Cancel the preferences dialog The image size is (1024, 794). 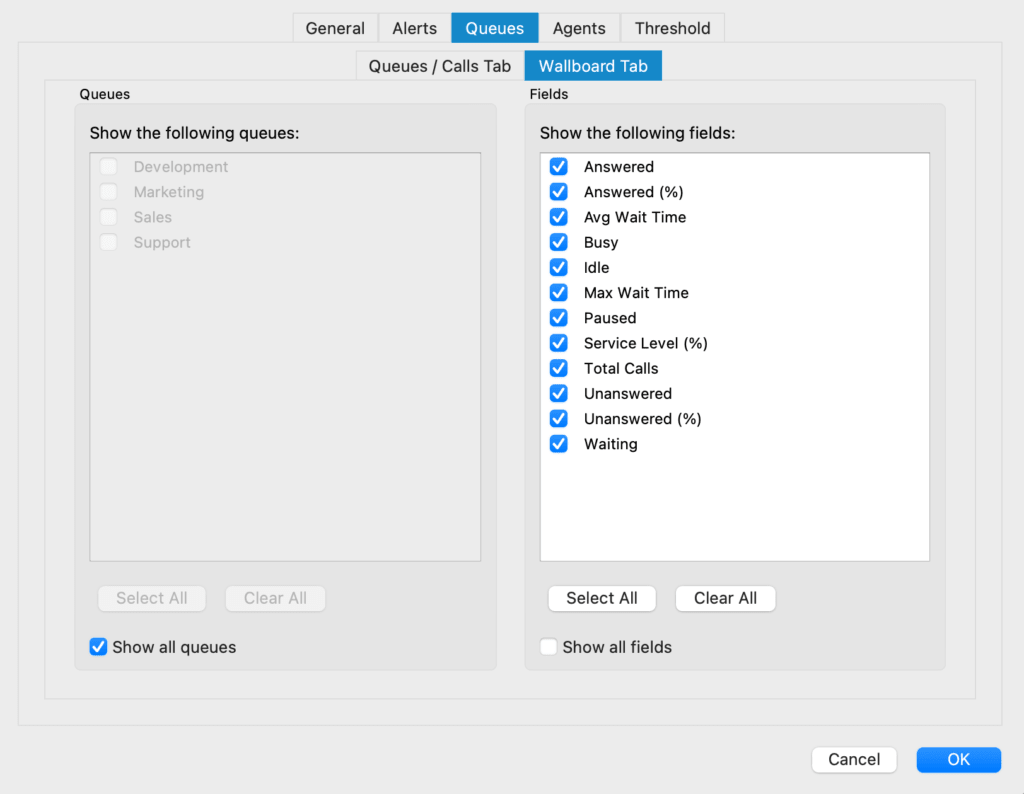point(854,759)
